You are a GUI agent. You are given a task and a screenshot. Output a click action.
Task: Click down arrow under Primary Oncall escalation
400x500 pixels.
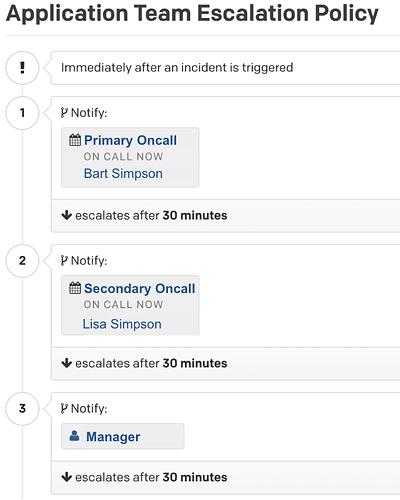click(x=67, y=215)
